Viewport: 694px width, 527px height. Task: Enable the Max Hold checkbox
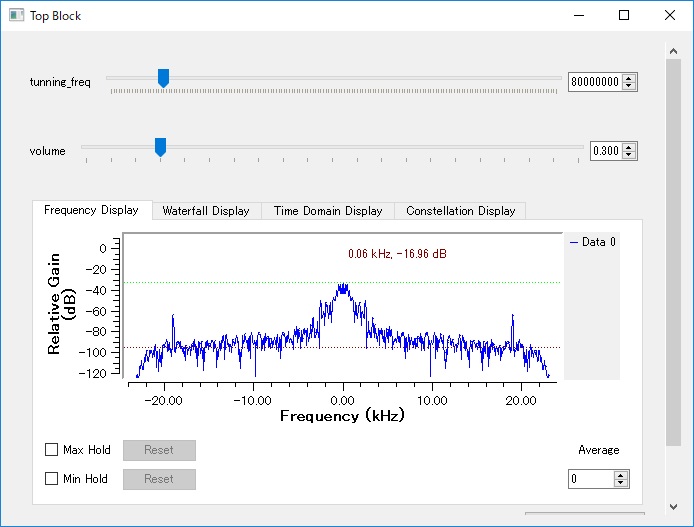click(51, 450)
